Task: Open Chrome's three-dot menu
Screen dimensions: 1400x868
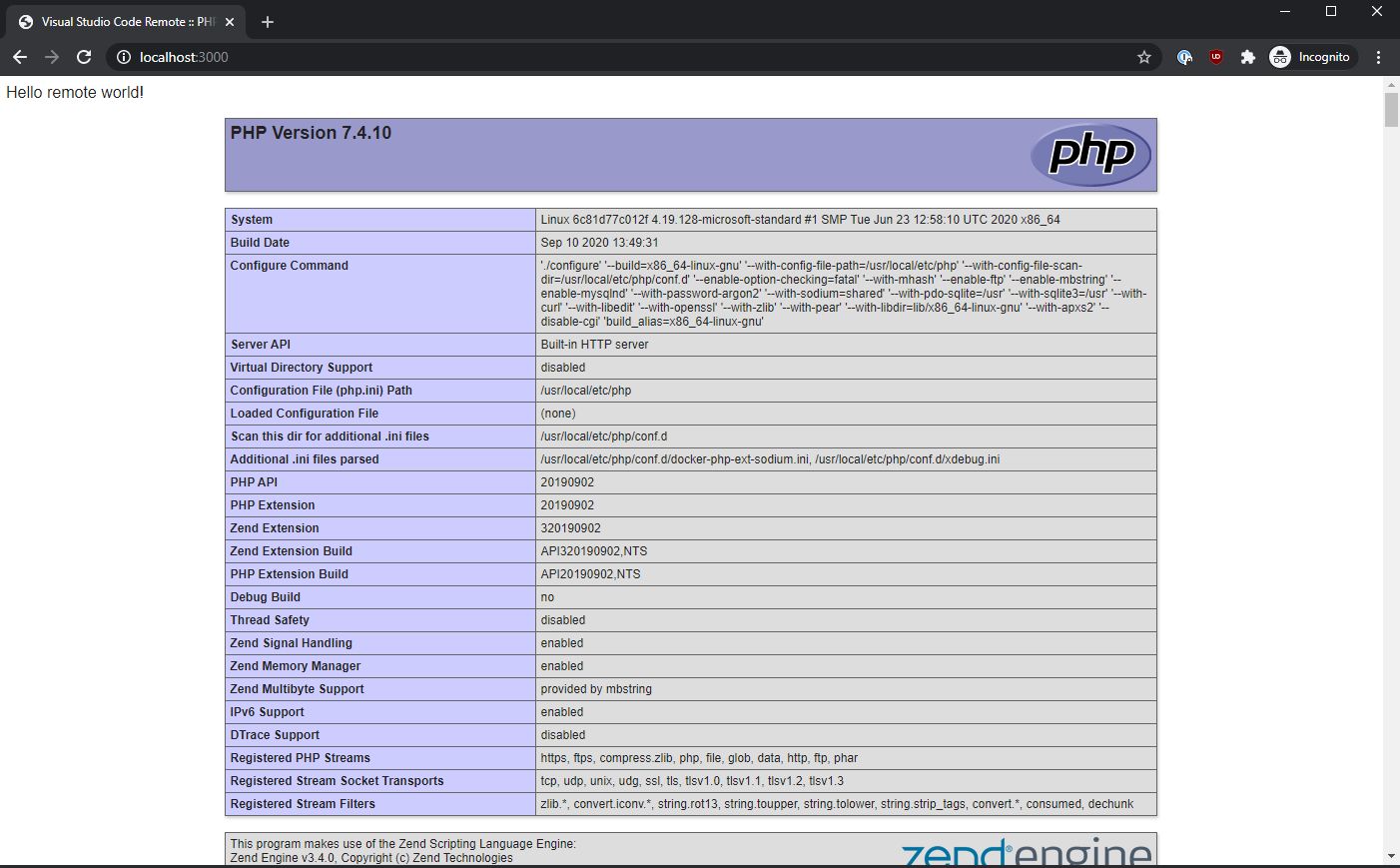Action: [1378, 57]
